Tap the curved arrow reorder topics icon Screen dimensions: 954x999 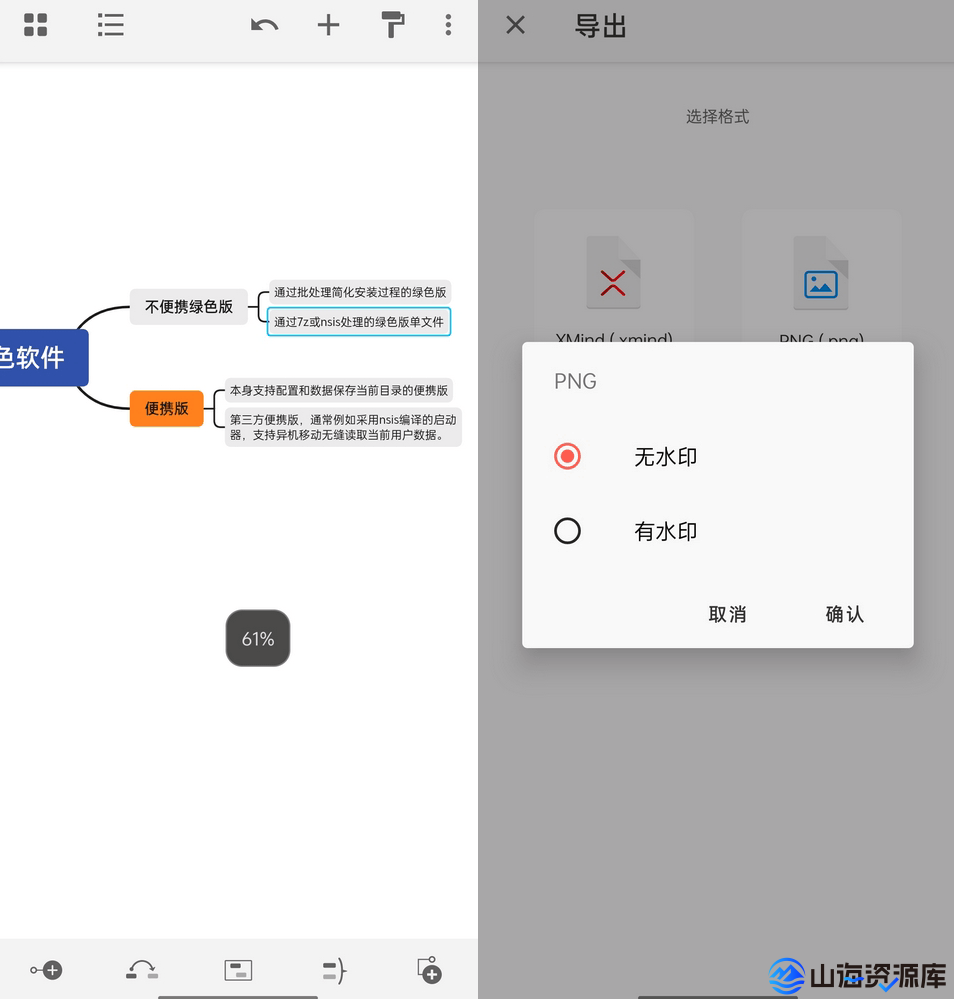(141, 969)
